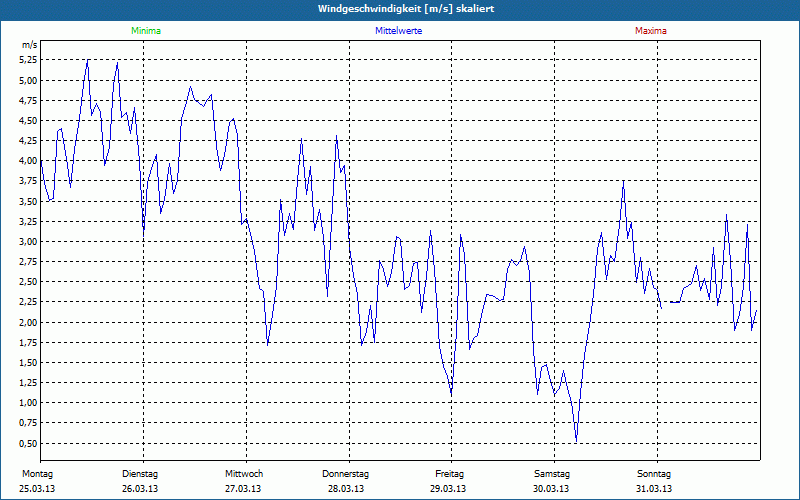
Task: Click the Minima legend label
Action: tap(146, 31)
